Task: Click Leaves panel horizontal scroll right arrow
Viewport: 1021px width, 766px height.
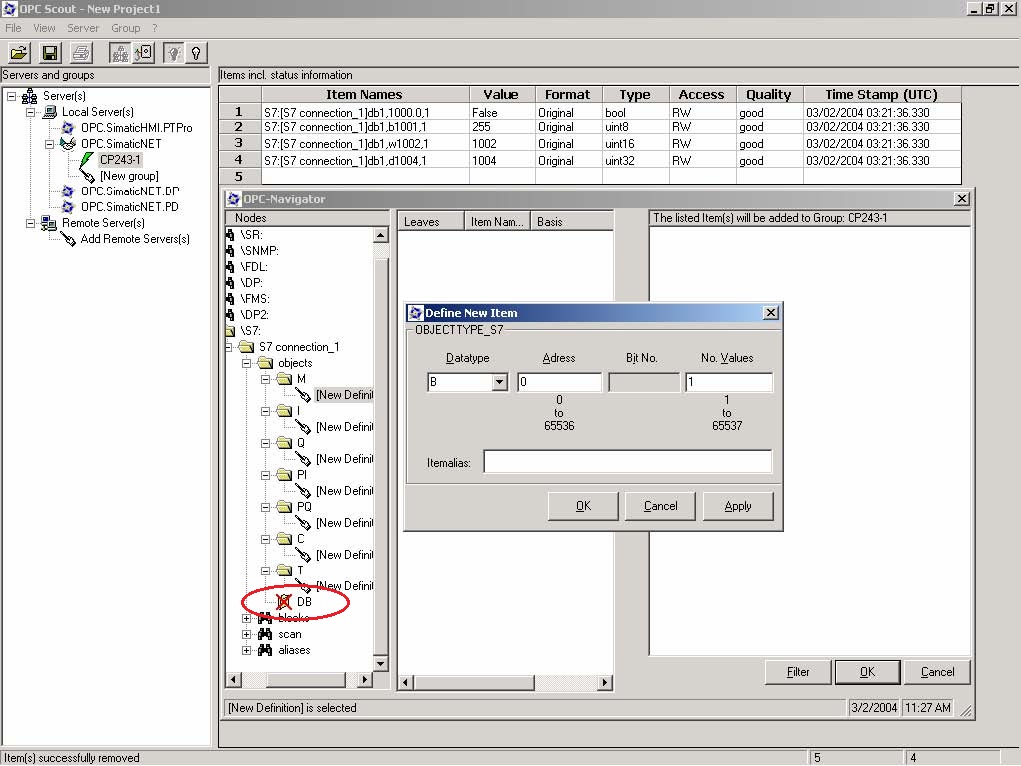Action: point(605,683)
